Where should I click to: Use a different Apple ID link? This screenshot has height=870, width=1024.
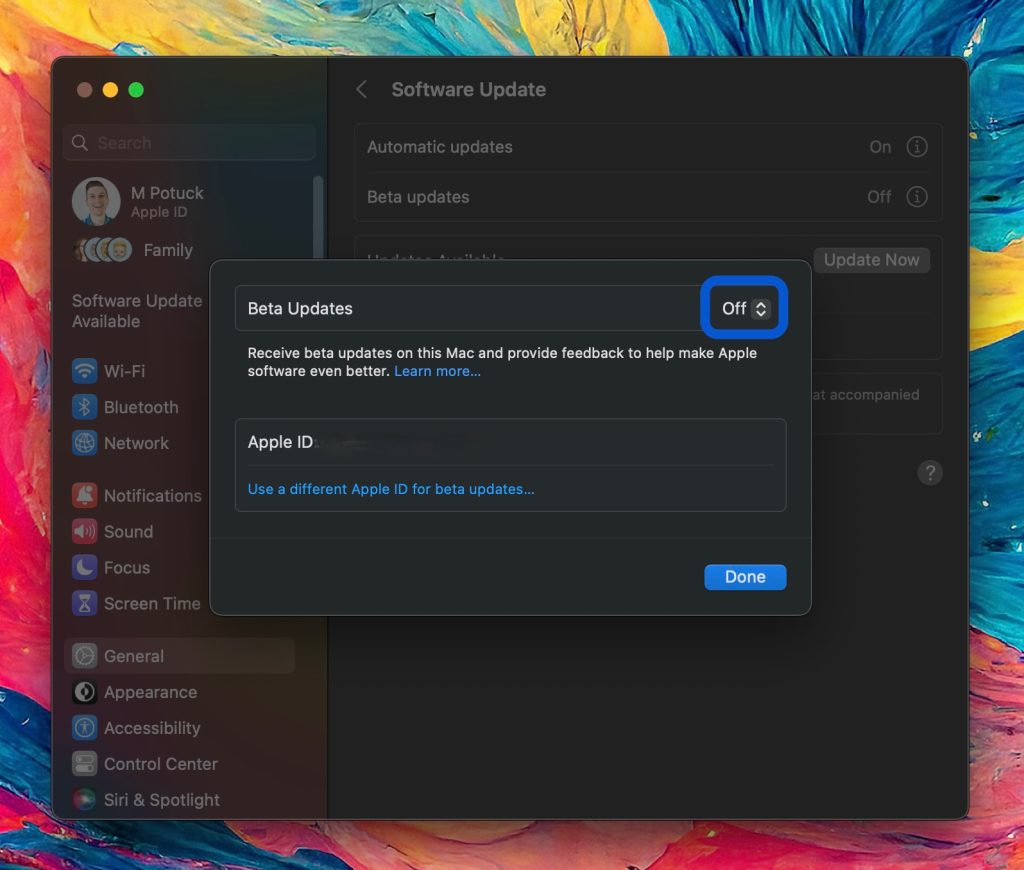[391, 489]
